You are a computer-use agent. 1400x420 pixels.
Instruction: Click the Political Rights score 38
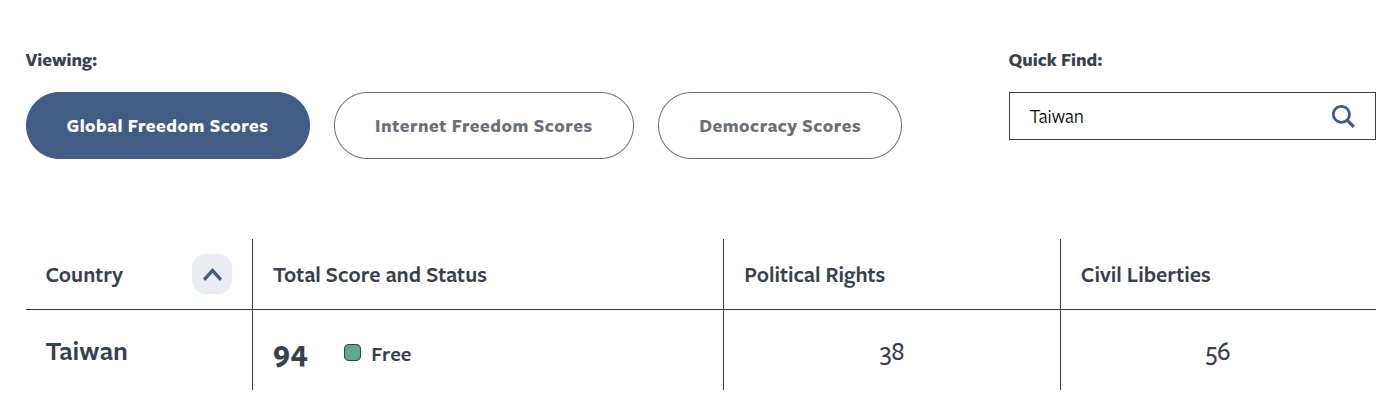[x=892, y=353]
